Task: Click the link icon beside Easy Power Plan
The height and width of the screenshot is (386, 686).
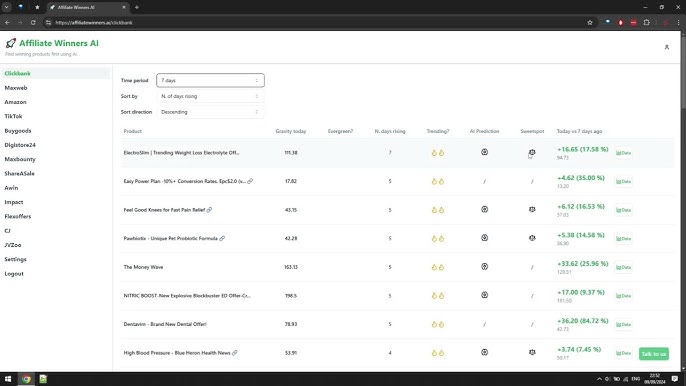Action: (250, 181)
